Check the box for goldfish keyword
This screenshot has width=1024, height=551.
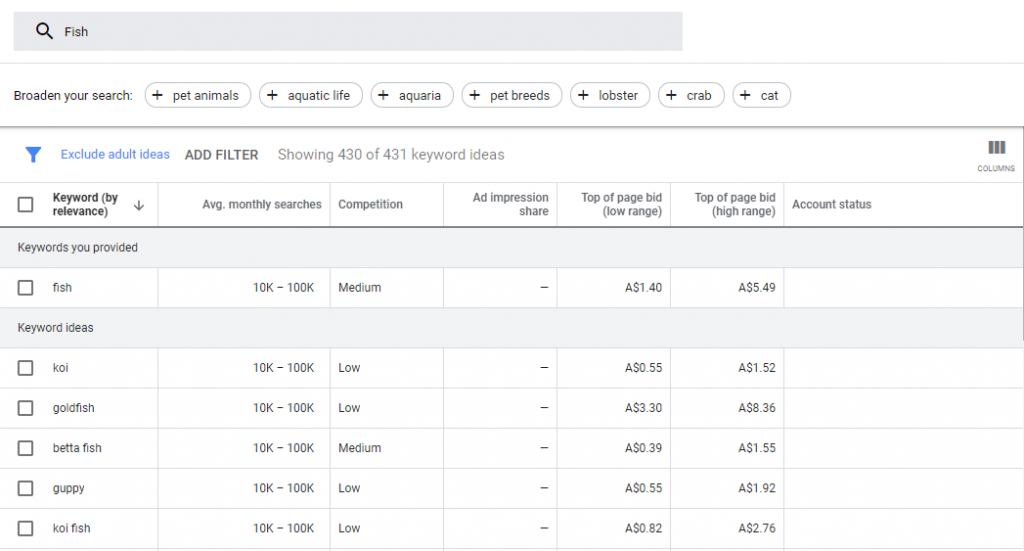26,408
